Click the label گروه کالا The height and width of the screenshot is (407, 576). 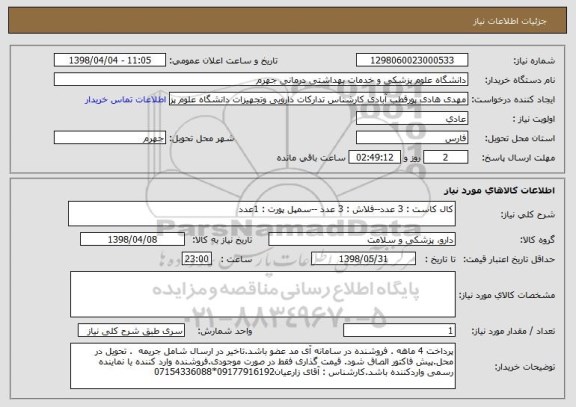coord(538,240)
